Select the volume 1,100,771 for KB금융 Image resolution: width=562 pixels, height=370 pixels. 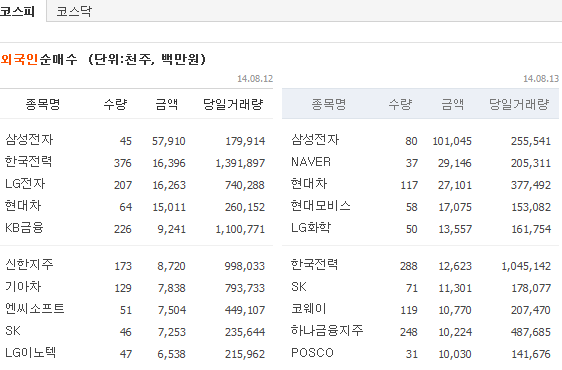tap(240, 229)
